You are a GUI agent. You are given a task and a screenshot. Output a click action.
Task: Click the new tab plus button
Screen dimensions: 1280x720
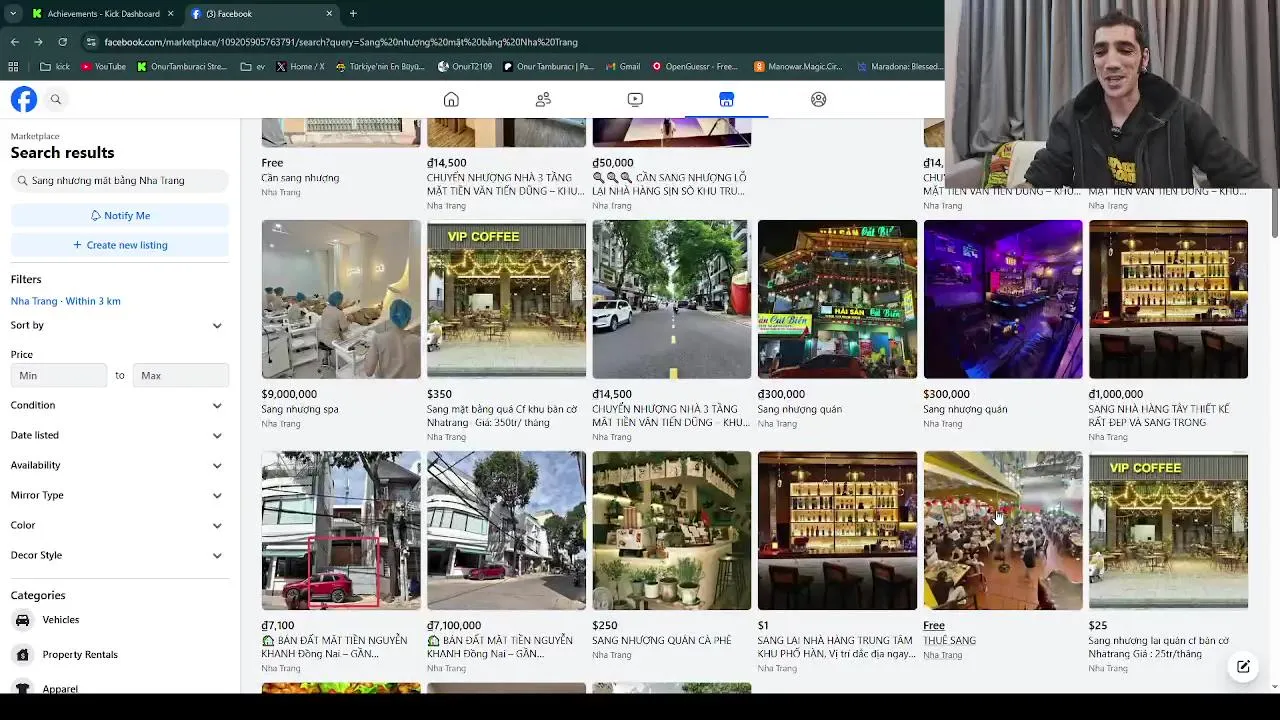click(x=353, y=14)
